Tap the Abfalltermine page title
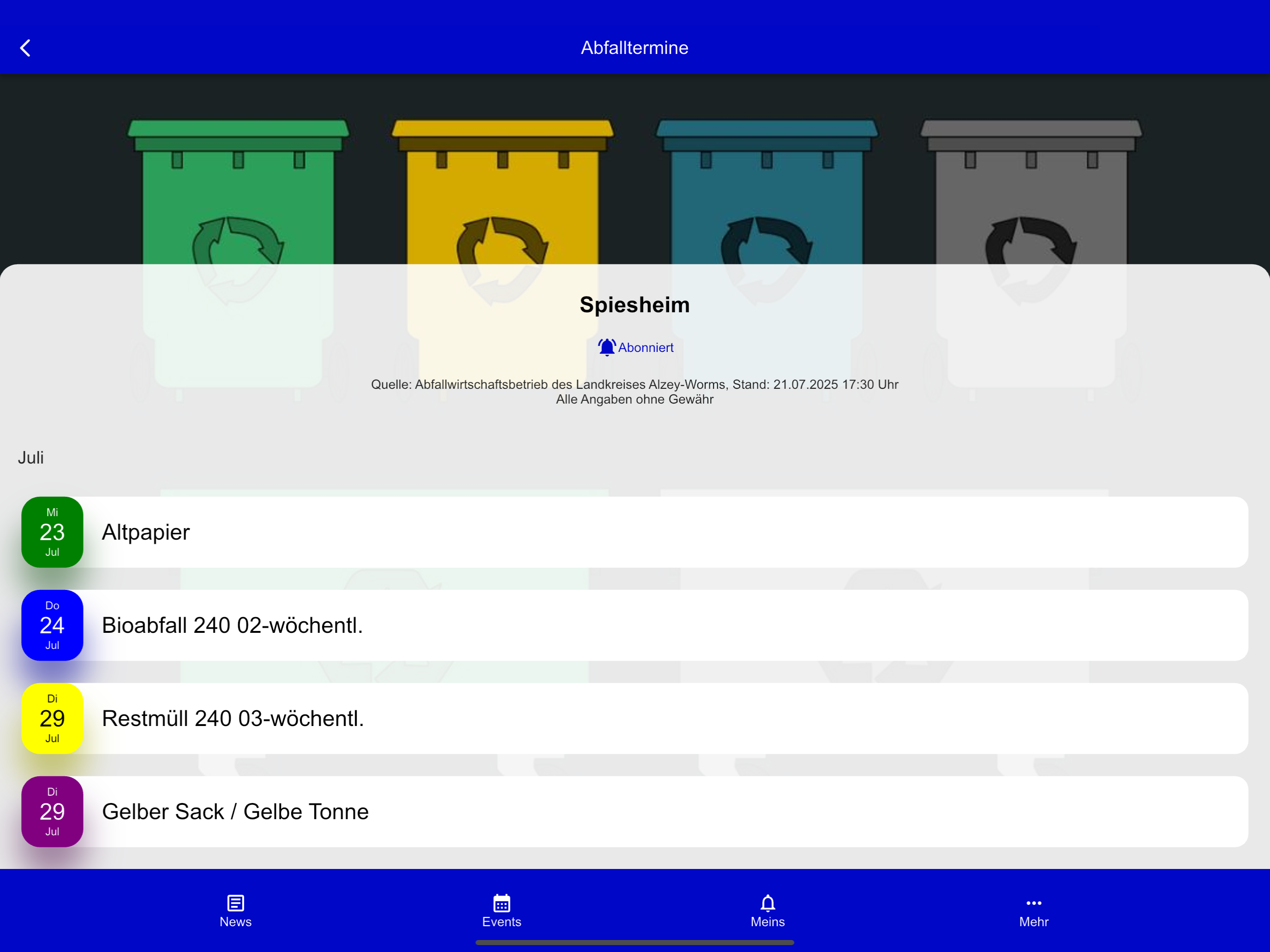Screen dimensions: 1270x952 (635, 48)
